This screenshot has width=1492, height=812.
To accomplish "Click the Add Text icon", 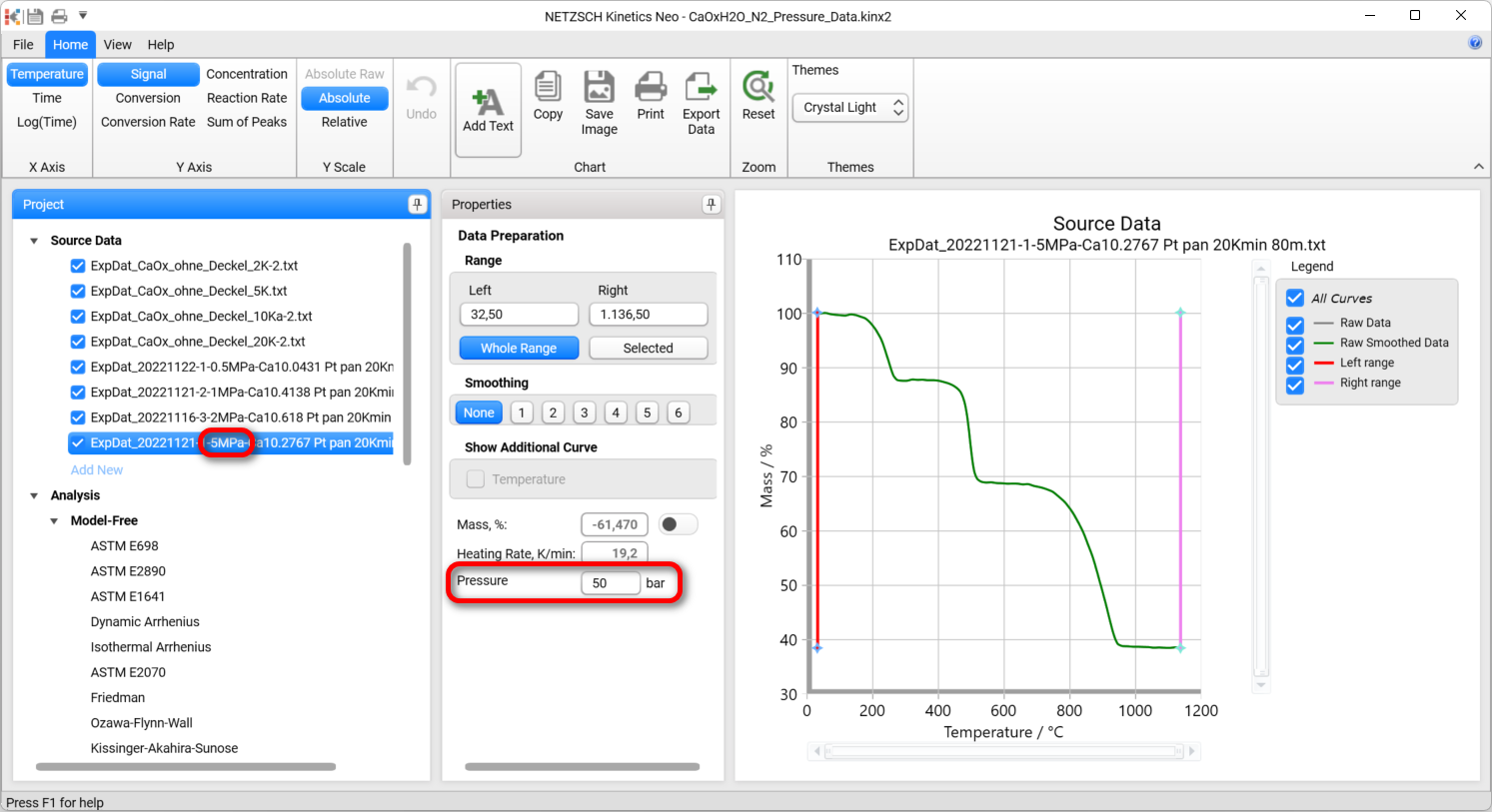I will tap(488, 103).
